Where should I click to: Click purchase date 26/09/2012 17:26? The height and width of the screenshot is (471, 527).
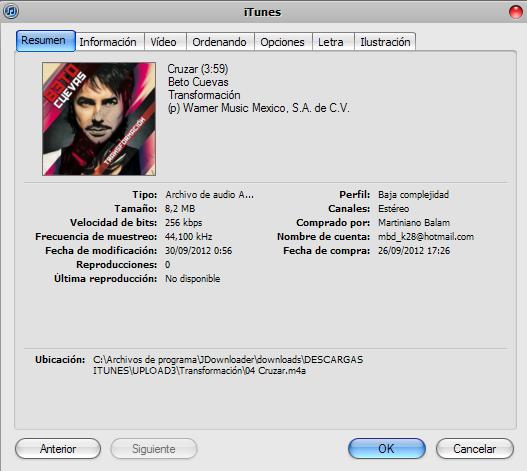click(414, 251)
